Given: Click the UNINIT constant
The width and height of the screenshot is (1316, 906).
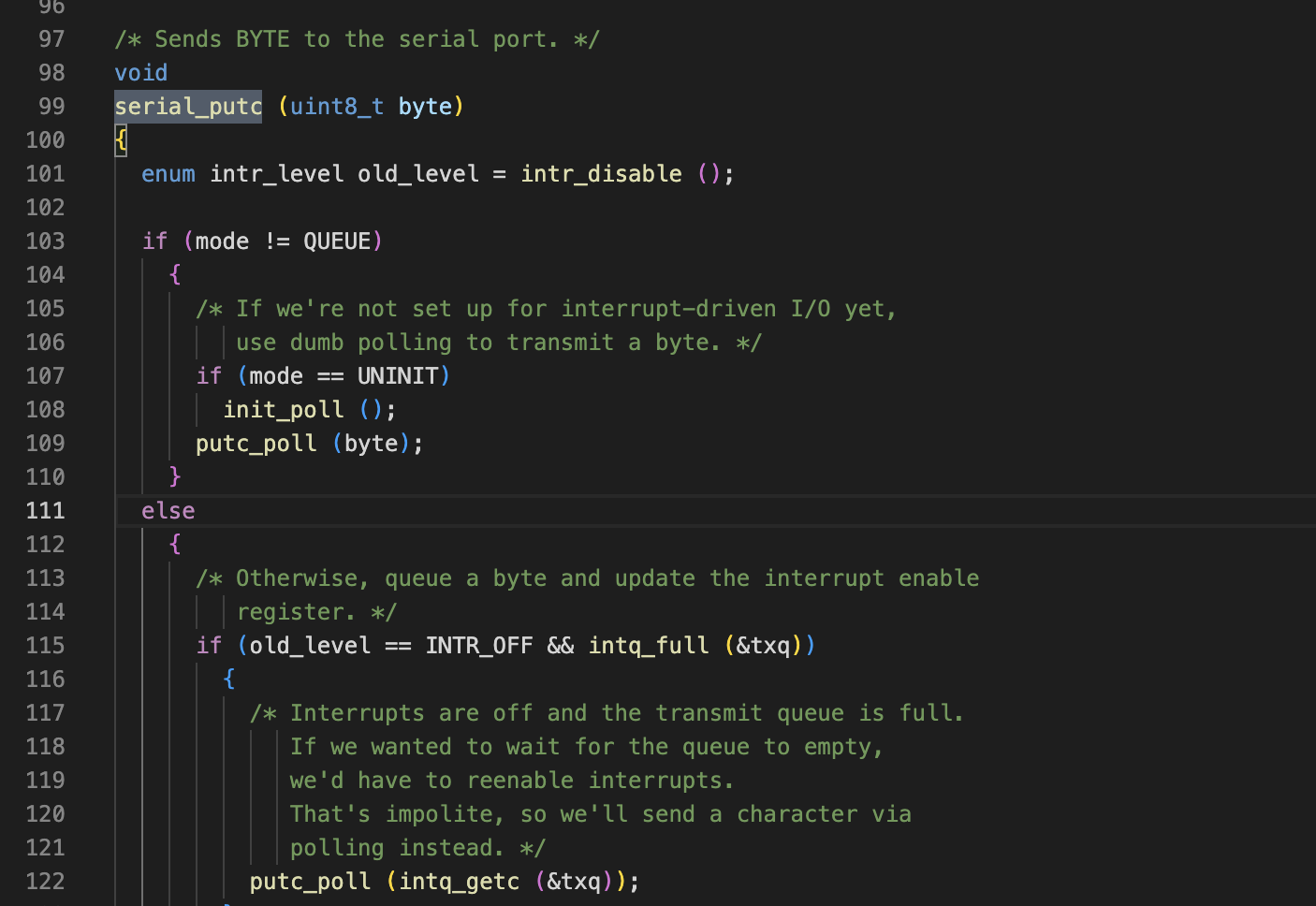Looking at the screenshot, I should click(398, 376).
